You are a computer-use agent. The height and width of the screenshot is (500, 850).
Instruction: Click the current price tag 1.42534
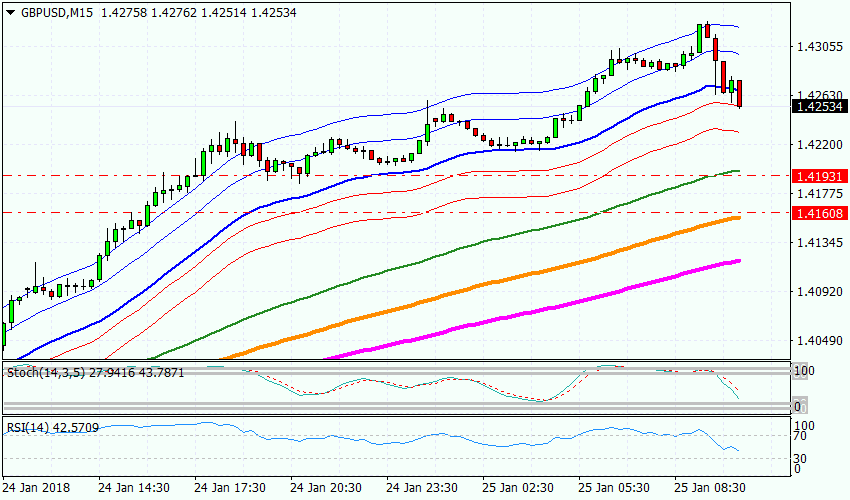[x=816, y=106]
